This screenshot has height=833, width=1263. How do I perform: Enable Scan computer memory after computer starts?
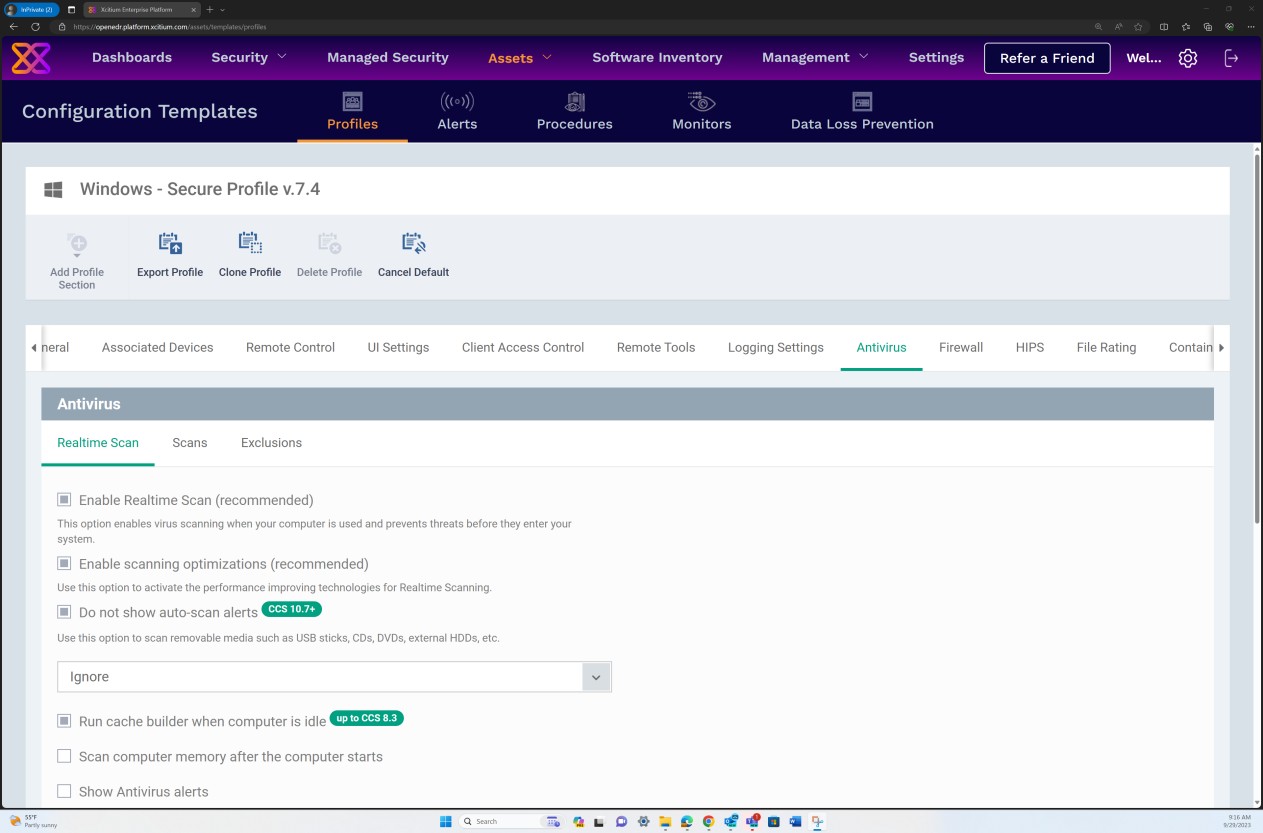click(64, 756)
